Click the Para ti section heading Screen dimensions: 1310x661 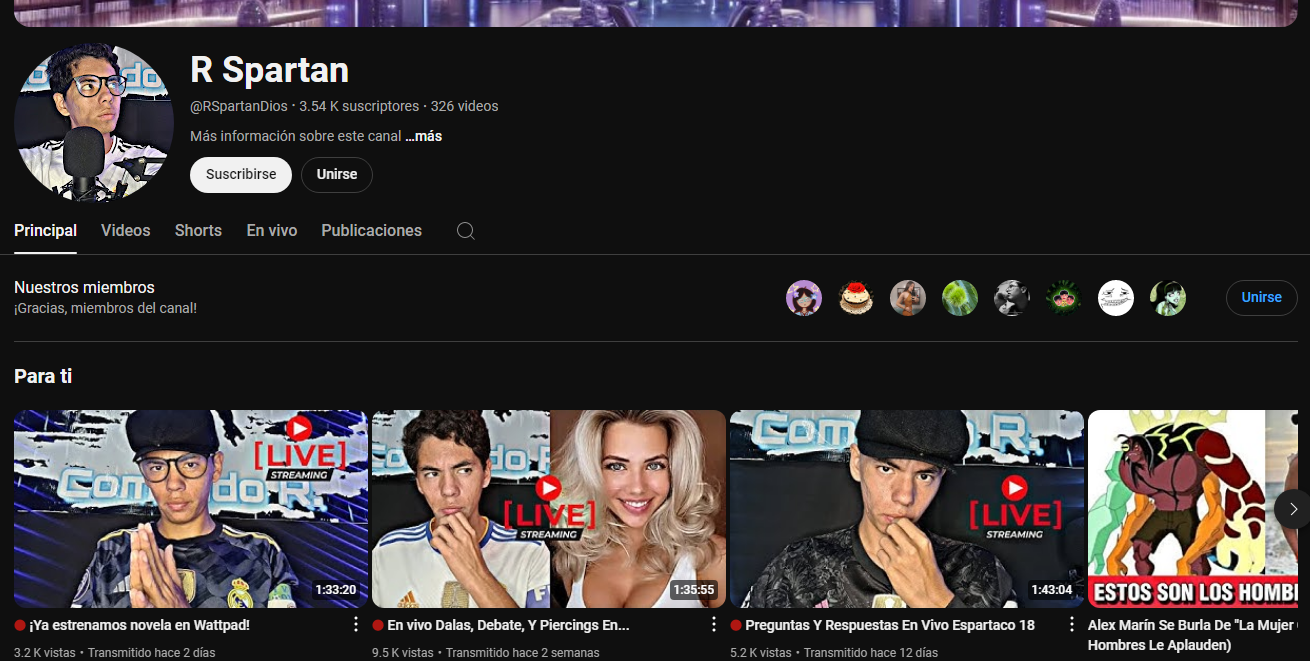pyautogui.click(x=43, y=377)
